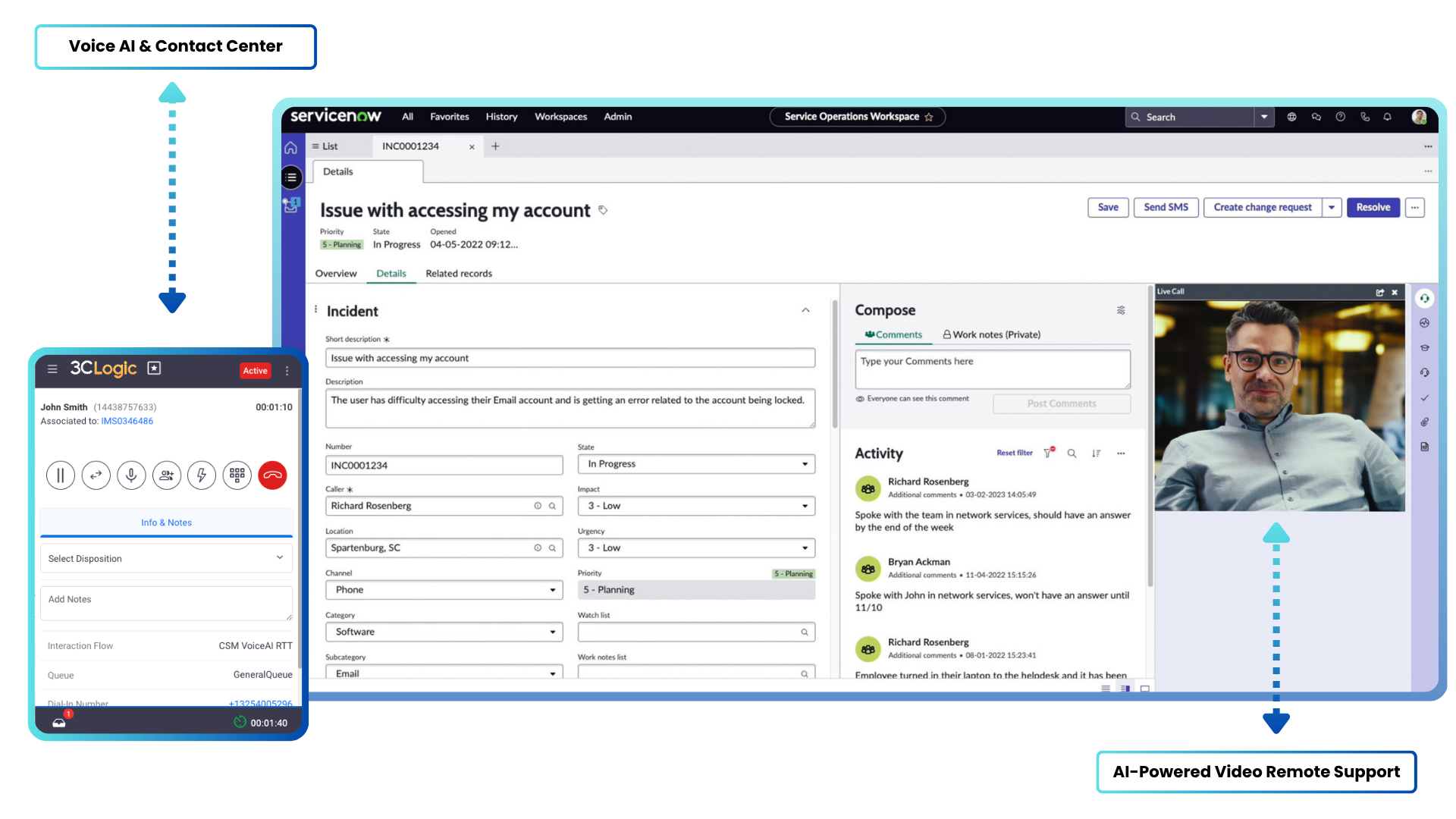Switch to the Overview tab
Screen dimensions: 1456x819
tap(336, 274)
